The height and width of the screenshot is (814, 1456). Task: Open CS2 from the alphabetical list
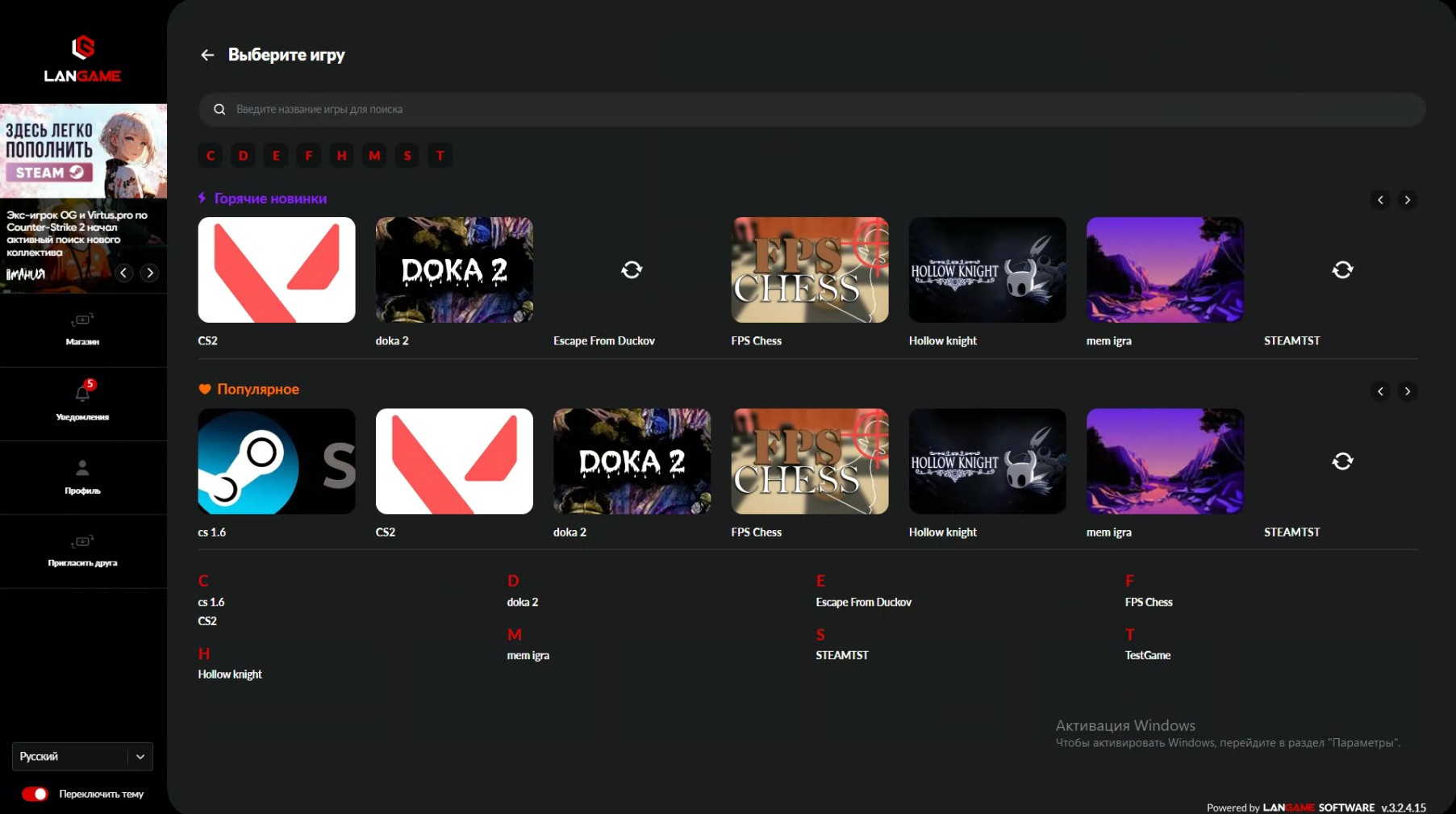tap(207, 621)
